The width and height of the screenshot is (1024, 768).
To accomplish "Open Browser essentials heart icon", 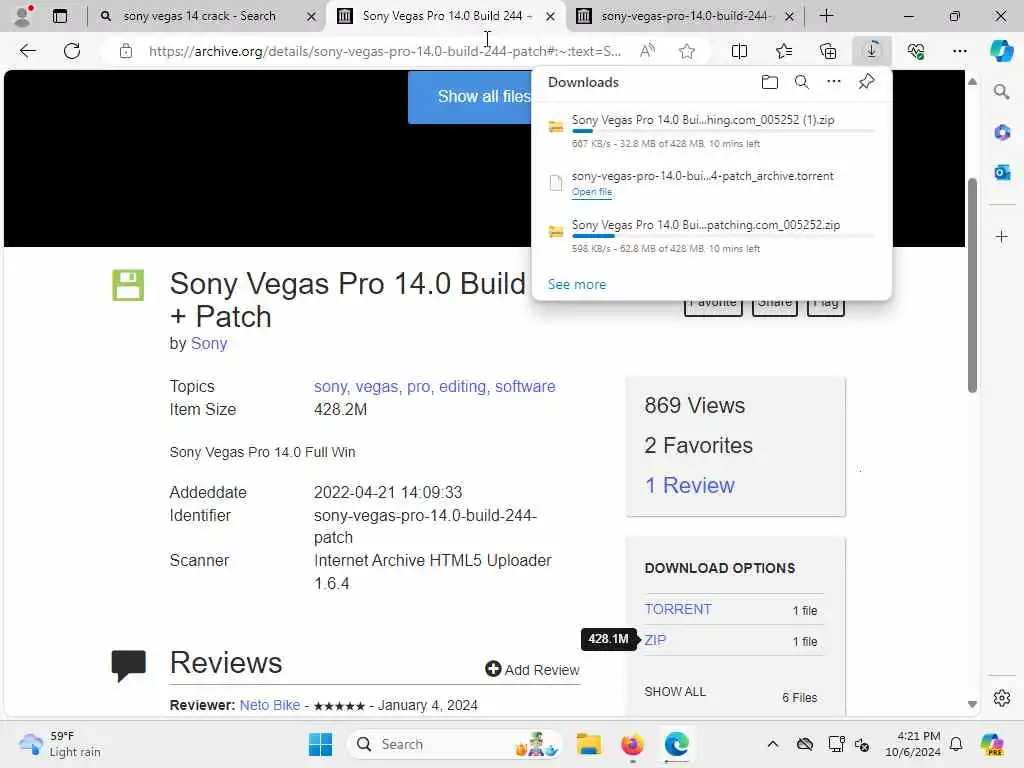I will click(916, 51).
